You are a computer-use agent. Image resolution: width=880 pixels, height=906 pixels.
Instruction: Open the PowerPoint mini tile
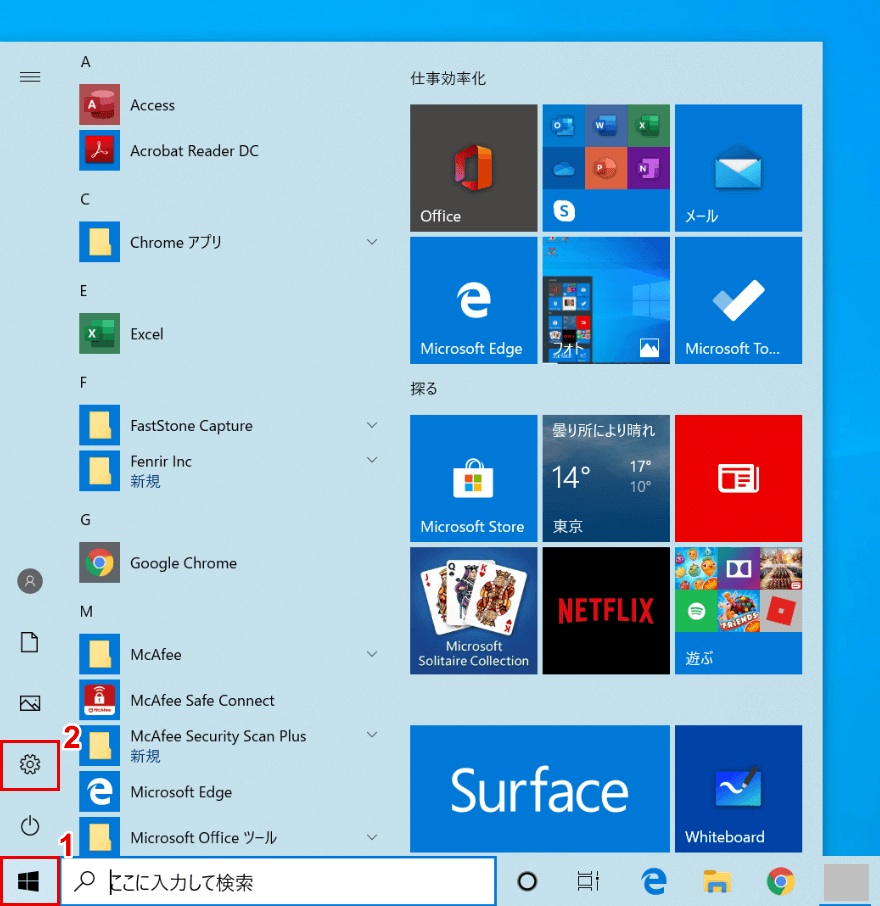pyautogui.click(x=606, y=168)
